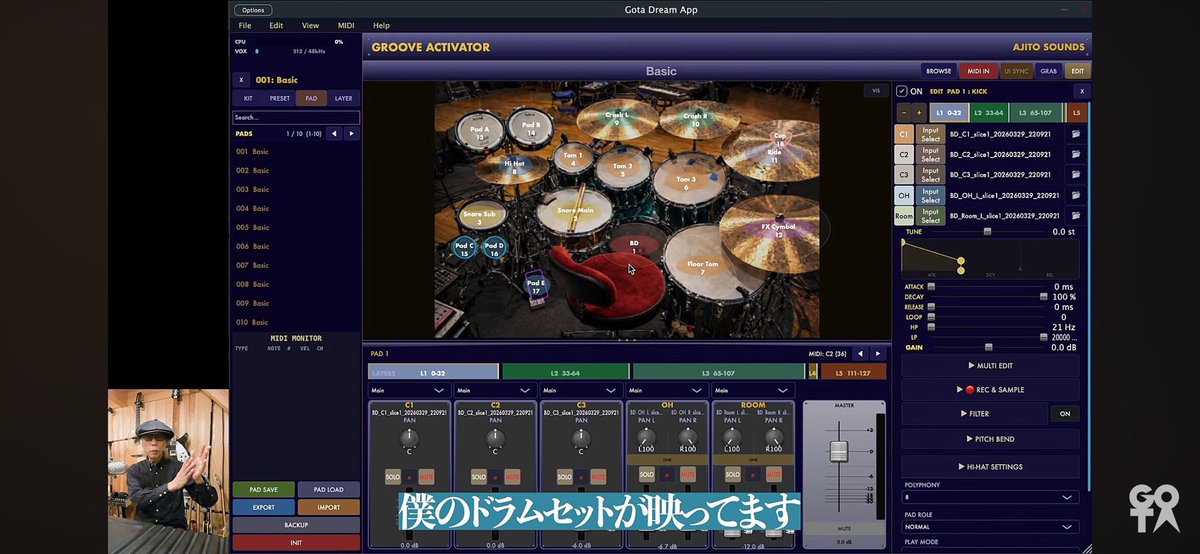Viewport: 1200px width, 554px height.
Task: Go to the next pads page arrow
Action: pos(351,133)
